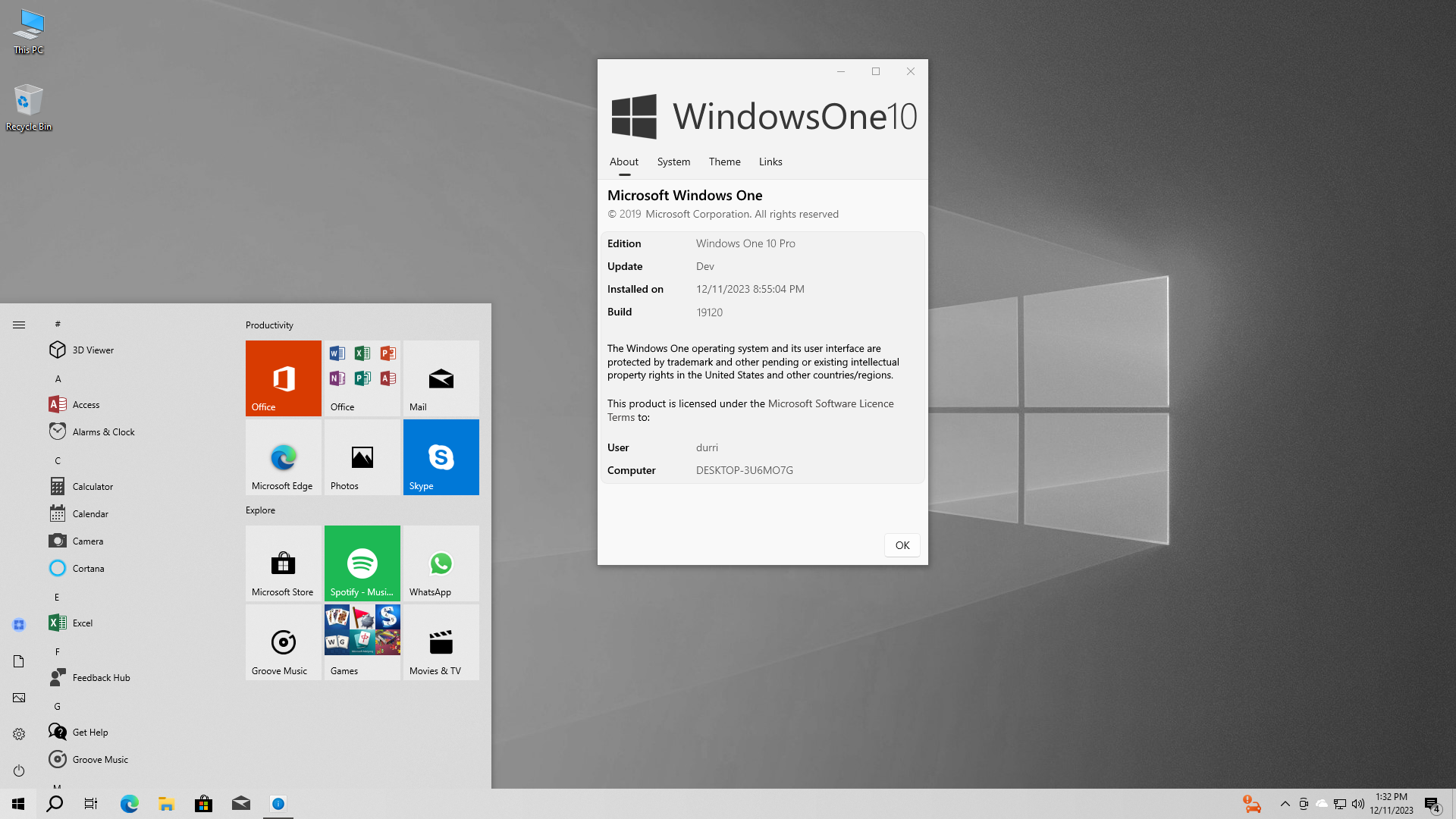Open the Microsoft Edge tile
The image size is (1456, 819).
tap(283, 457)
